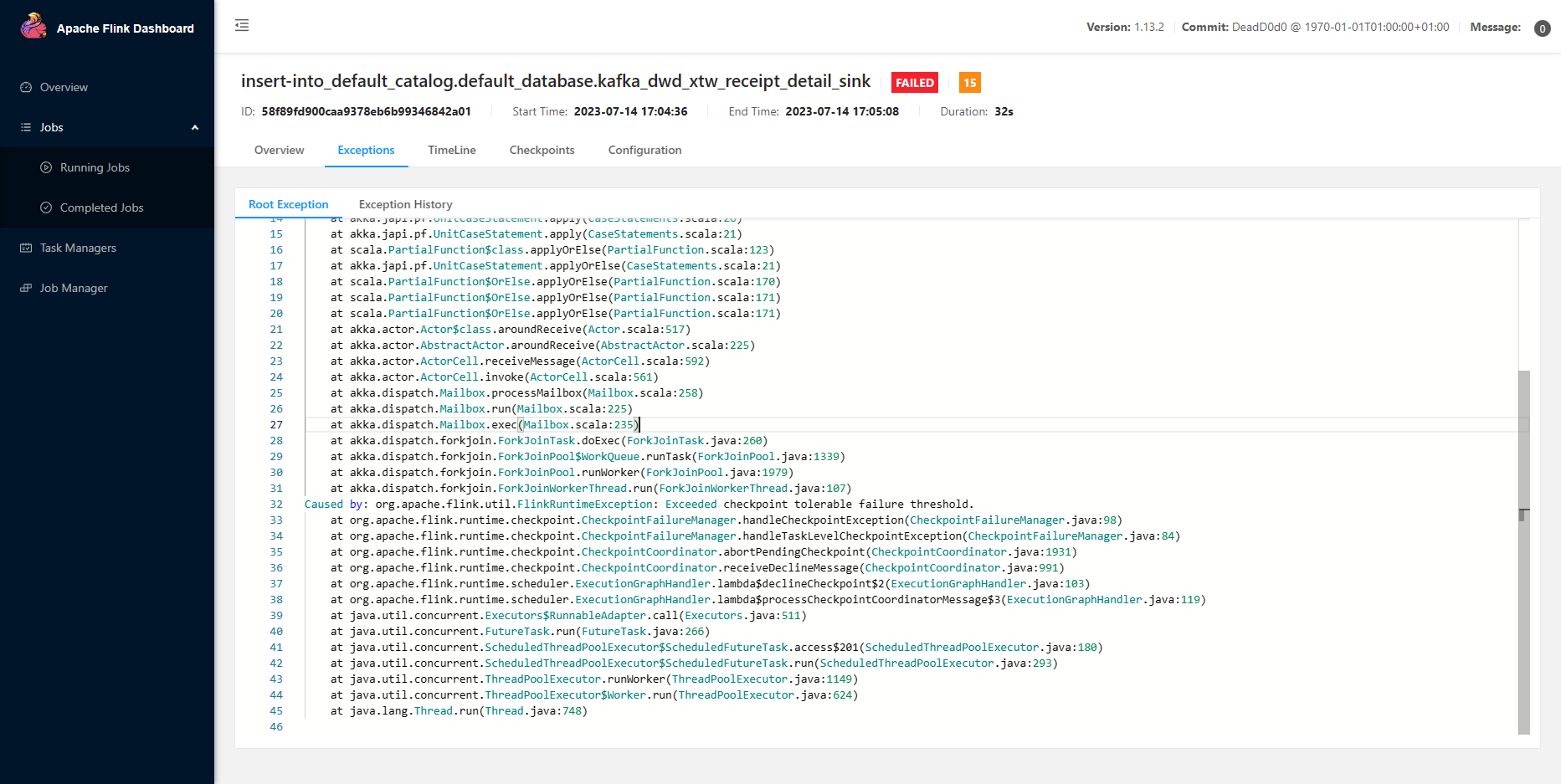Viewport: 1561px width, 784px height.
Task: Click the ForkJoinWorkerThread.run stack line
Action: click(x=590, y=488)
